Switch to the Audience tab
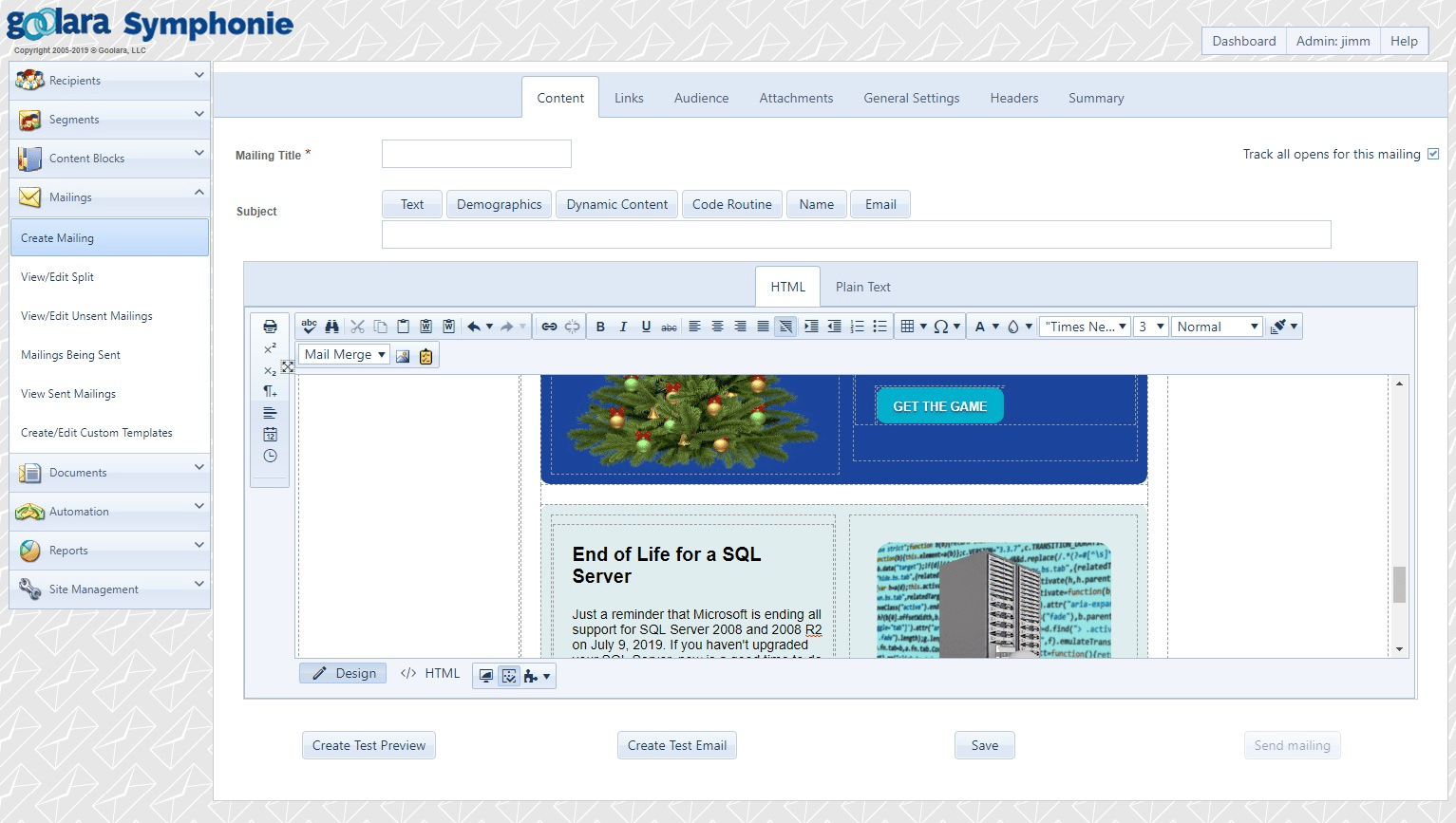 701,98
